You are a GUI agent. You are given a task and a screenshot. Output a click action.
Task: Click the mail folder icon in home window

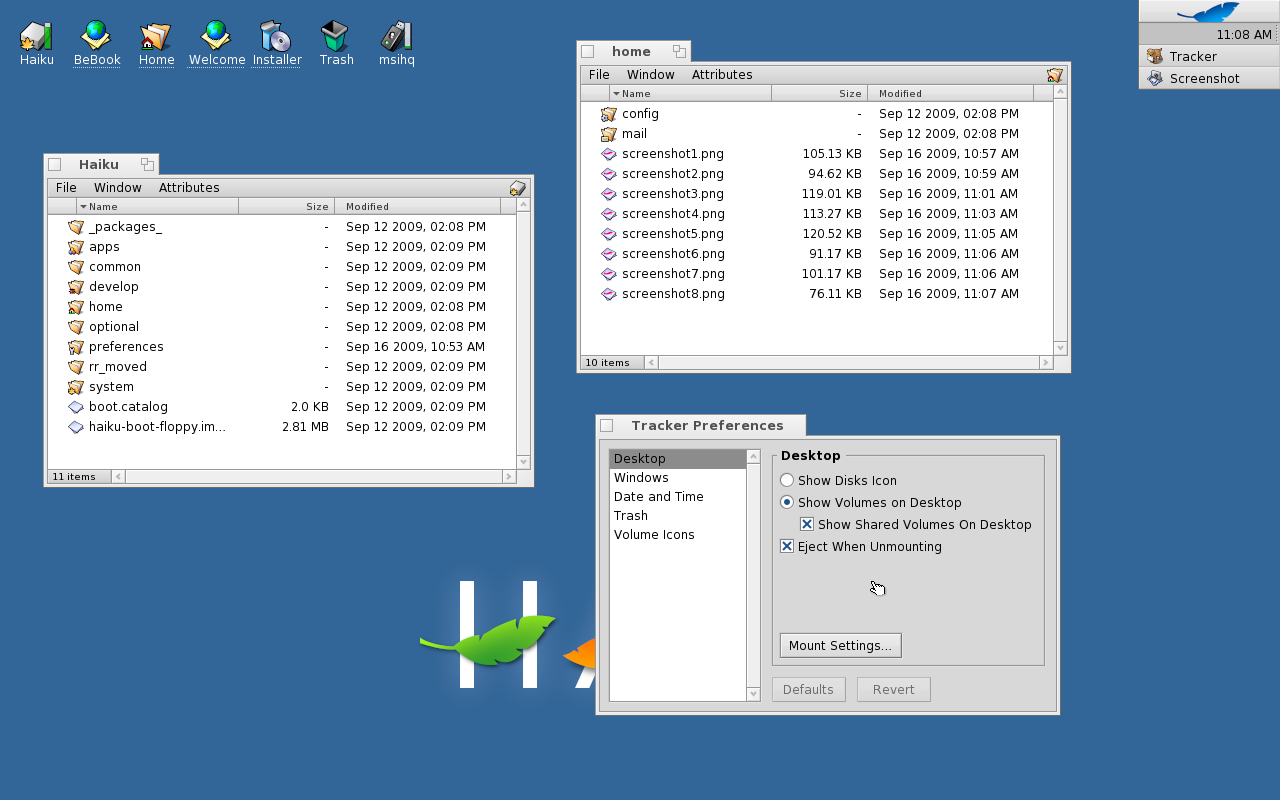[609, 134]
